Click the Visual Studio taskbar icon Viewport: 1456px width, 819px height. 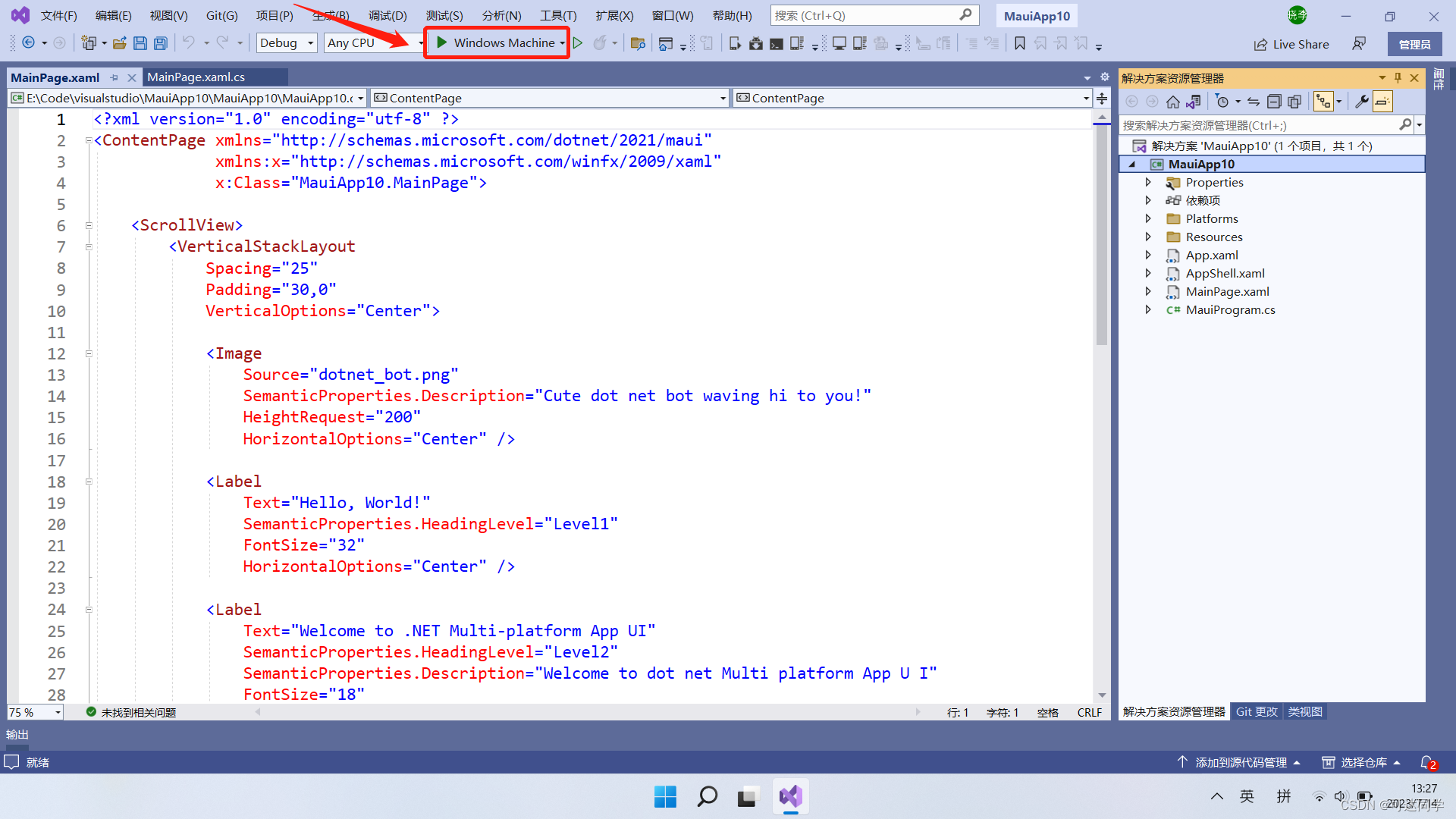tap(790, 796)
